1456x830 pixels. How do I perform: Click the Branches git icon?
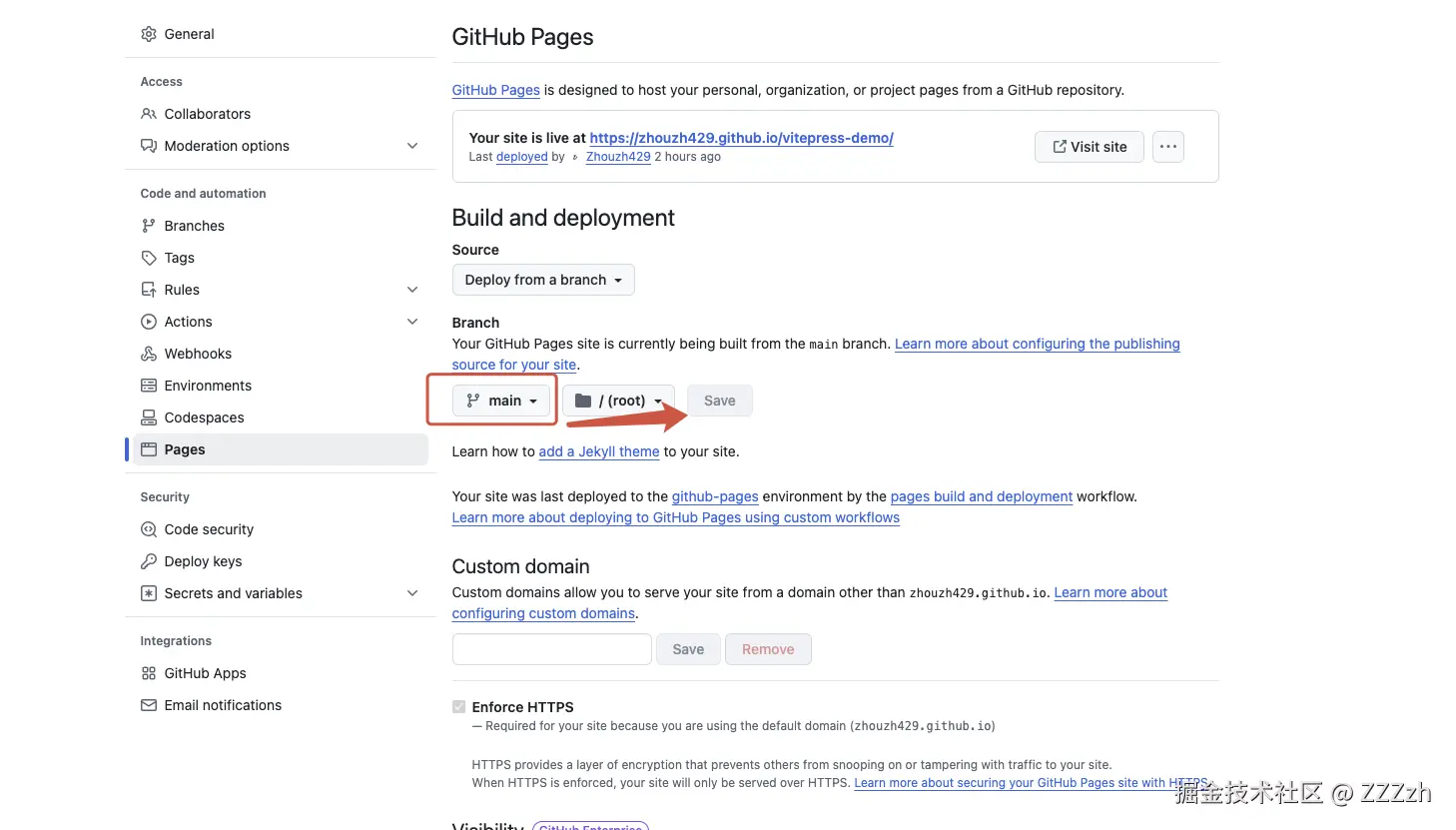coord(149,226)
